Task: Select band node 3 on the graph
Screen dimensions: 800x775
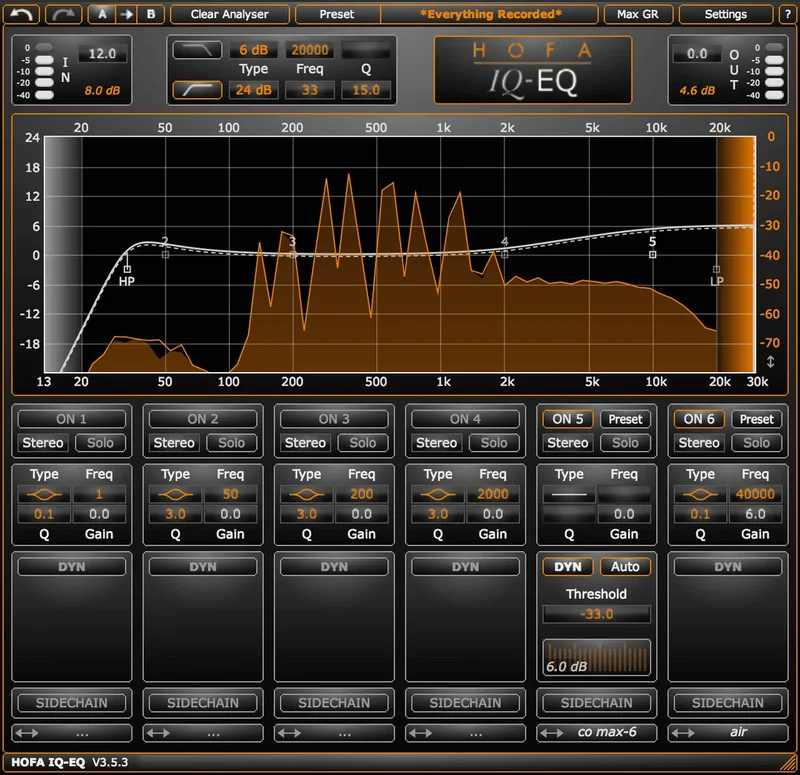Action: 292,254
